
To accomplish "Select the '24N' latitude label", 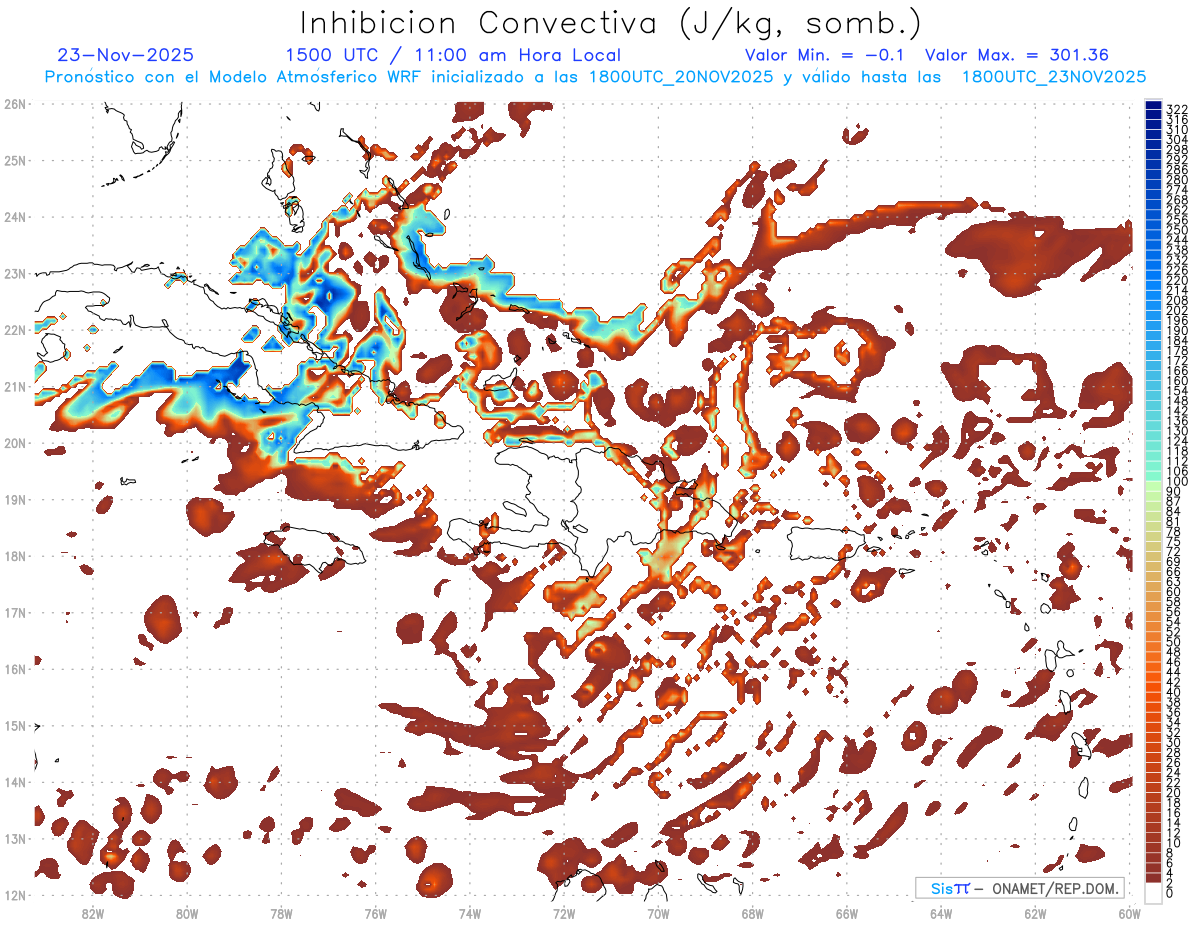I will tap(15, 217).
